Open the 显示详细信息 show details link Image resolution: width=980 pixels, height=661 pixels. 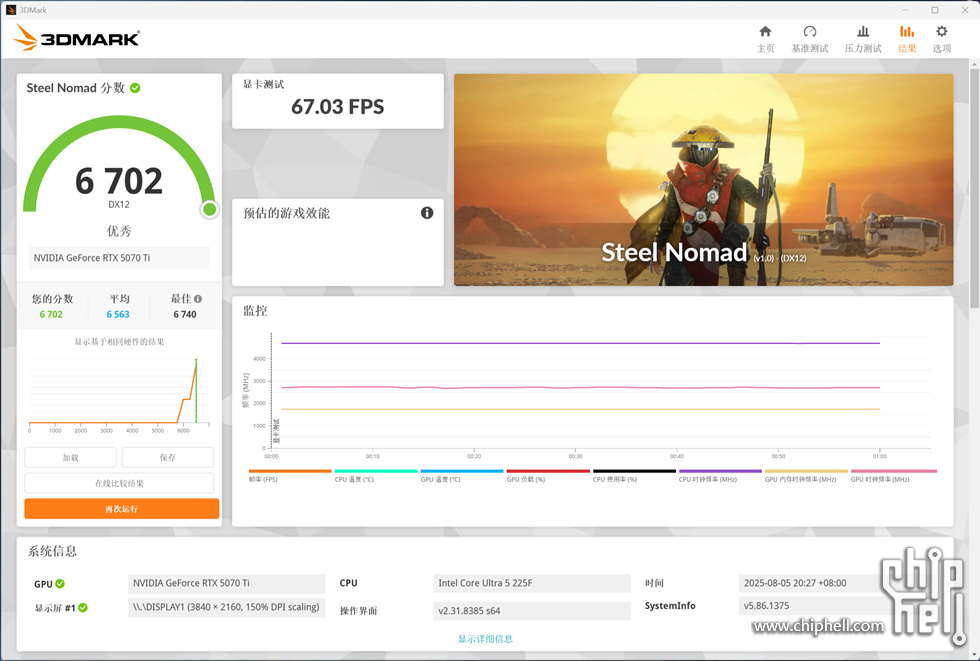(485, 639)
